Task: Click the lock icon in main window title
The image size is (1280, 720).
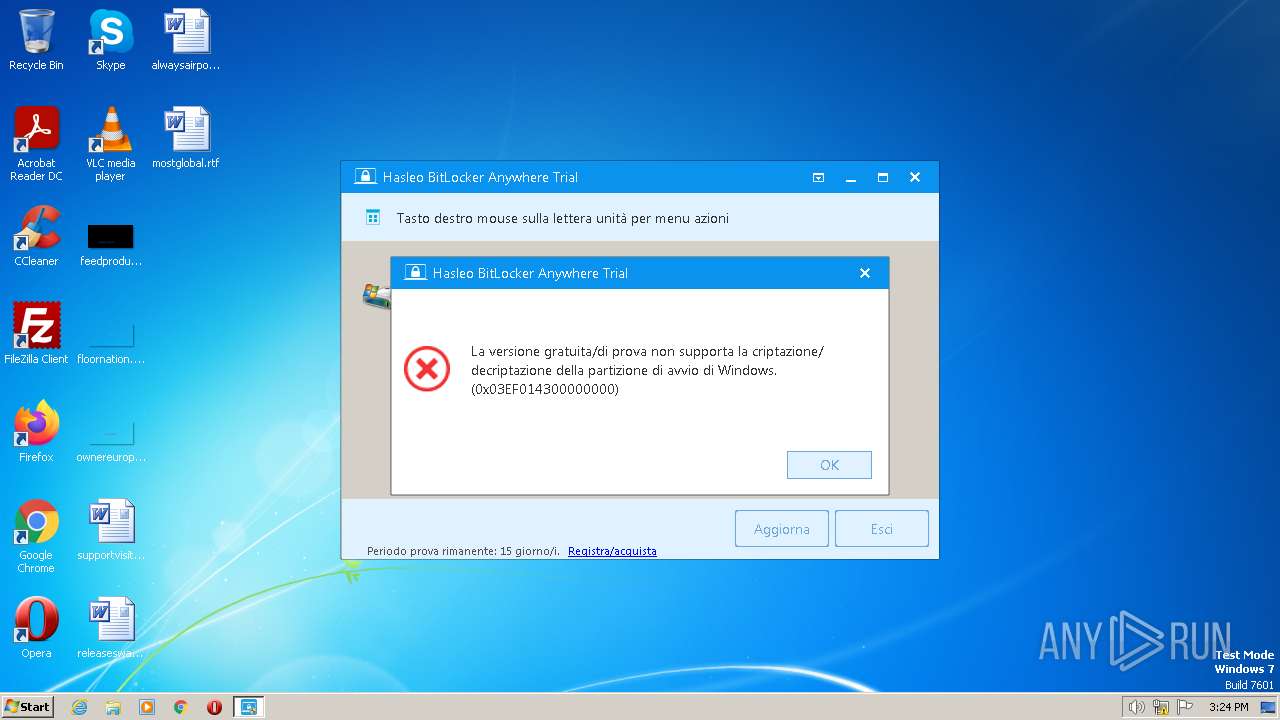Action: [x=365, y=177]
